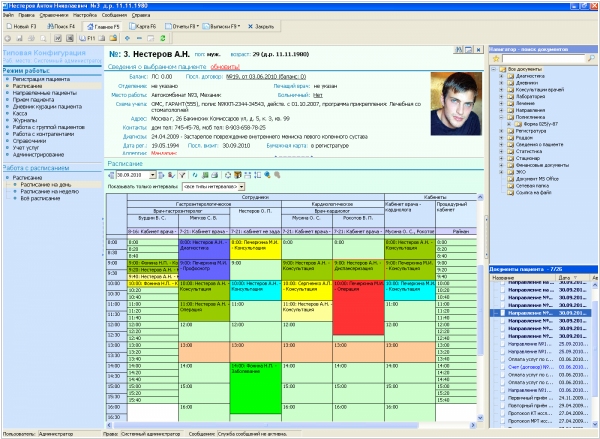Click the open-folder icon in the top toolbar

click(x=113, y=38)
